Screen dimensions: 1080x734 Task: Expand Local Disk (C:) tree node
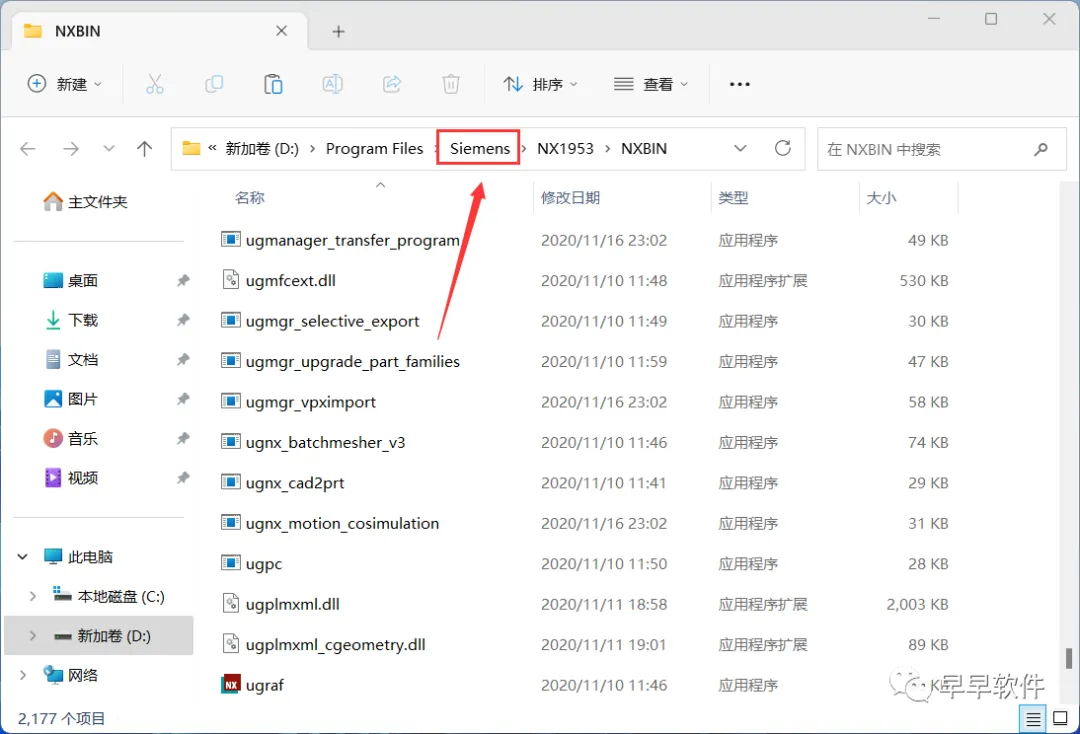coord(32,596)
